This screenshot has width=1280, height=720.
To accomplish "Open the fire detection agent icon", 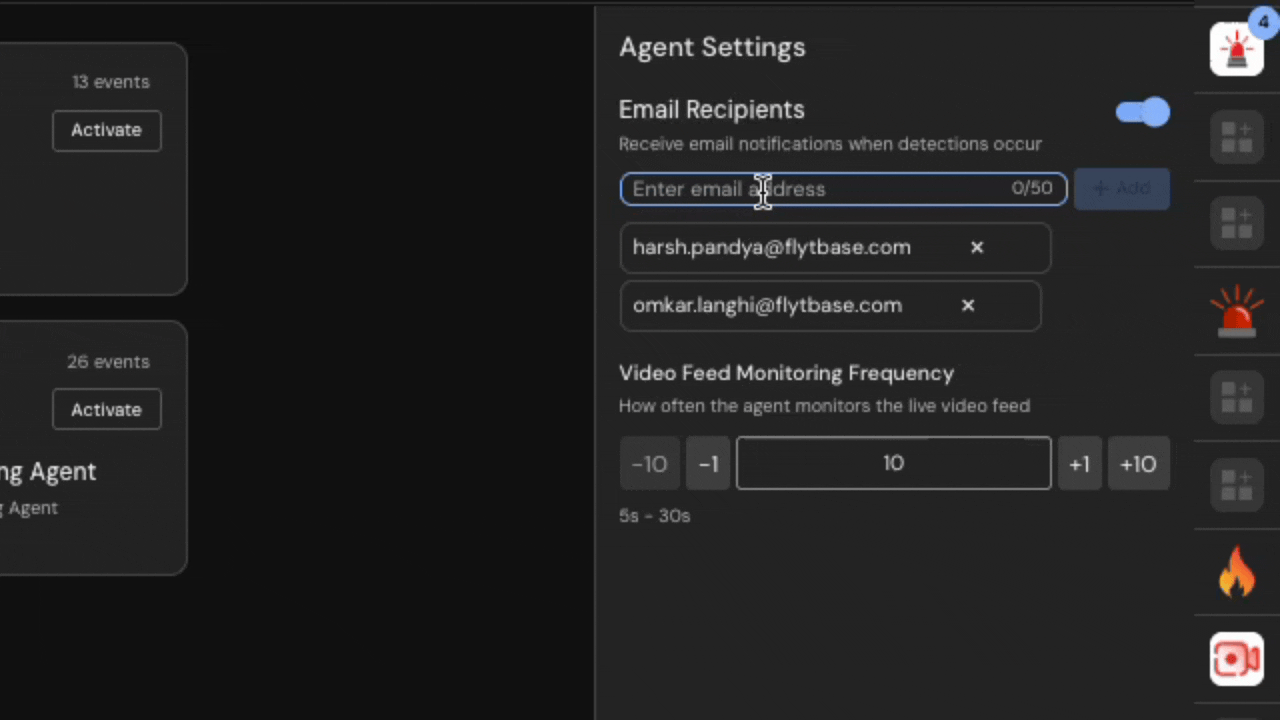I will (x=1237, y=572).
